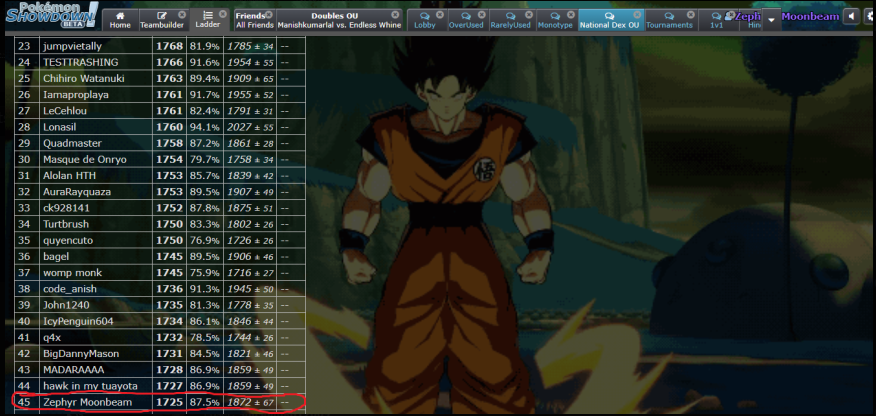This screenshot has width=876, height=416.
Task: Click rank number 30 in ladder
Action: (x=24, y=159)
